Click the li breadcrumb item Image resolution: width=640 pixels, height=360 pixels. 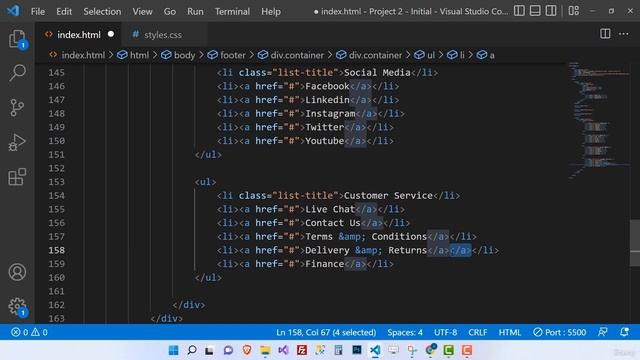pyautogui.click(x=456, y=55)
